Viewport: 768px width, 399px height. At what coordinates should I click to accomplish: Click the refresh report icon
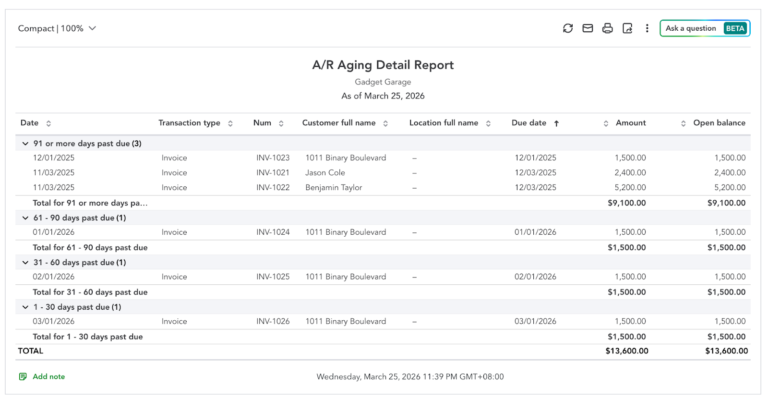(x=568, y=28)
